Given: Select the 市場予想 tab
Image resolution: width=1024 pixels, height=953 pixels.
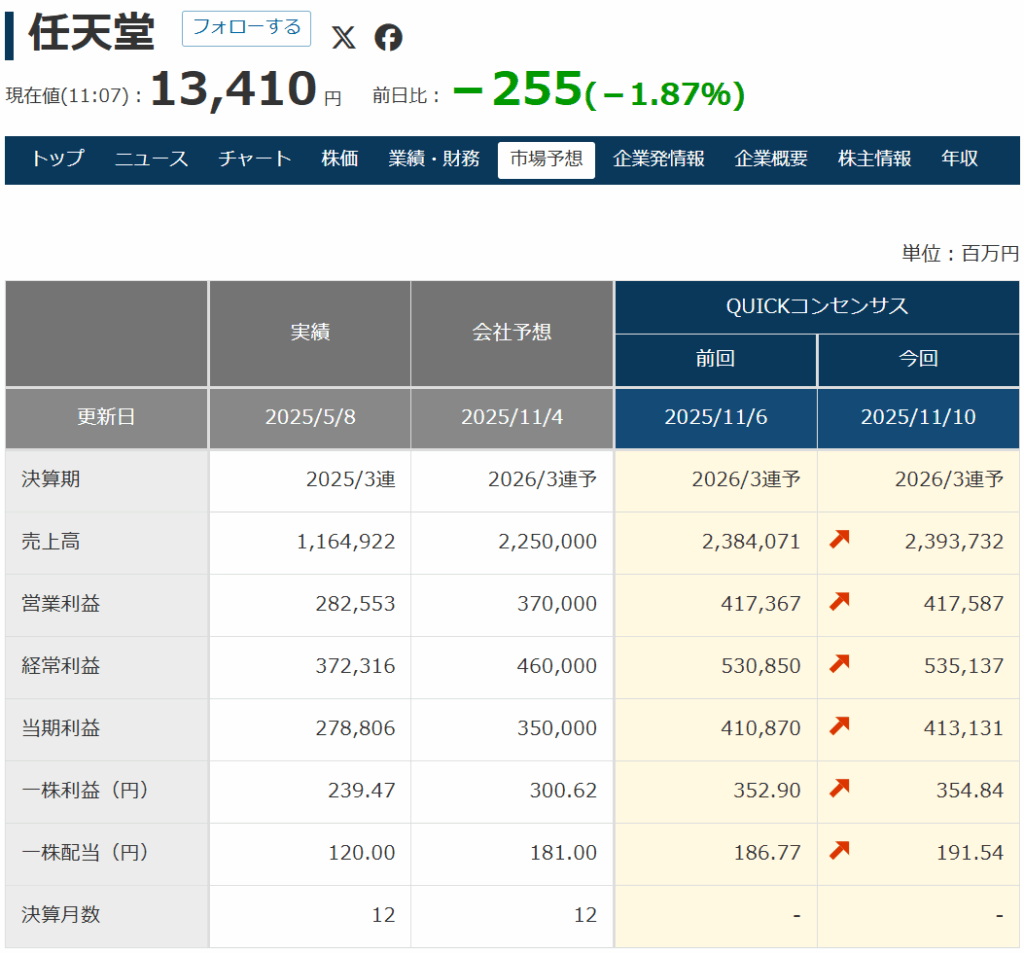Looking at the screenshot, I should 546,159.
